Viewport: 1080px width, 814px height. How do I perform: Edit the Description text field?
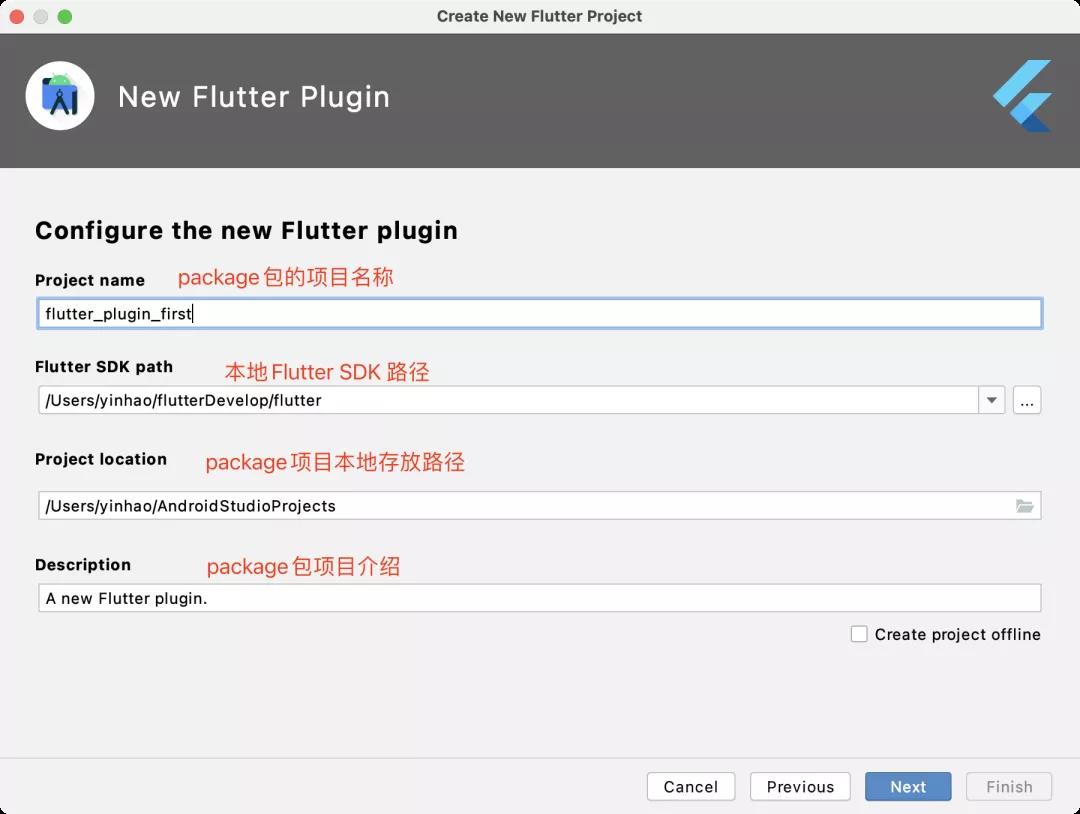click(x=539, y=598)
